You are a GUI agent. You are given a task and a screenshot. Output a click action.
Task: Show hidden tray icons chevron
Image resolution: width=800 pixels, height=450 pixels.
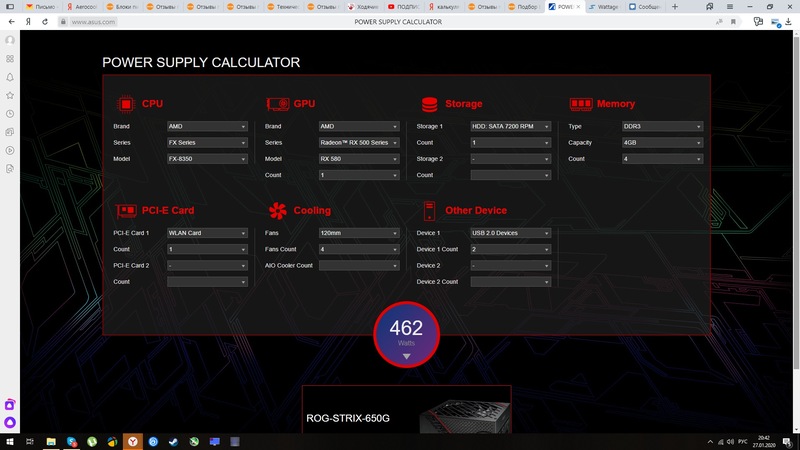710,442
